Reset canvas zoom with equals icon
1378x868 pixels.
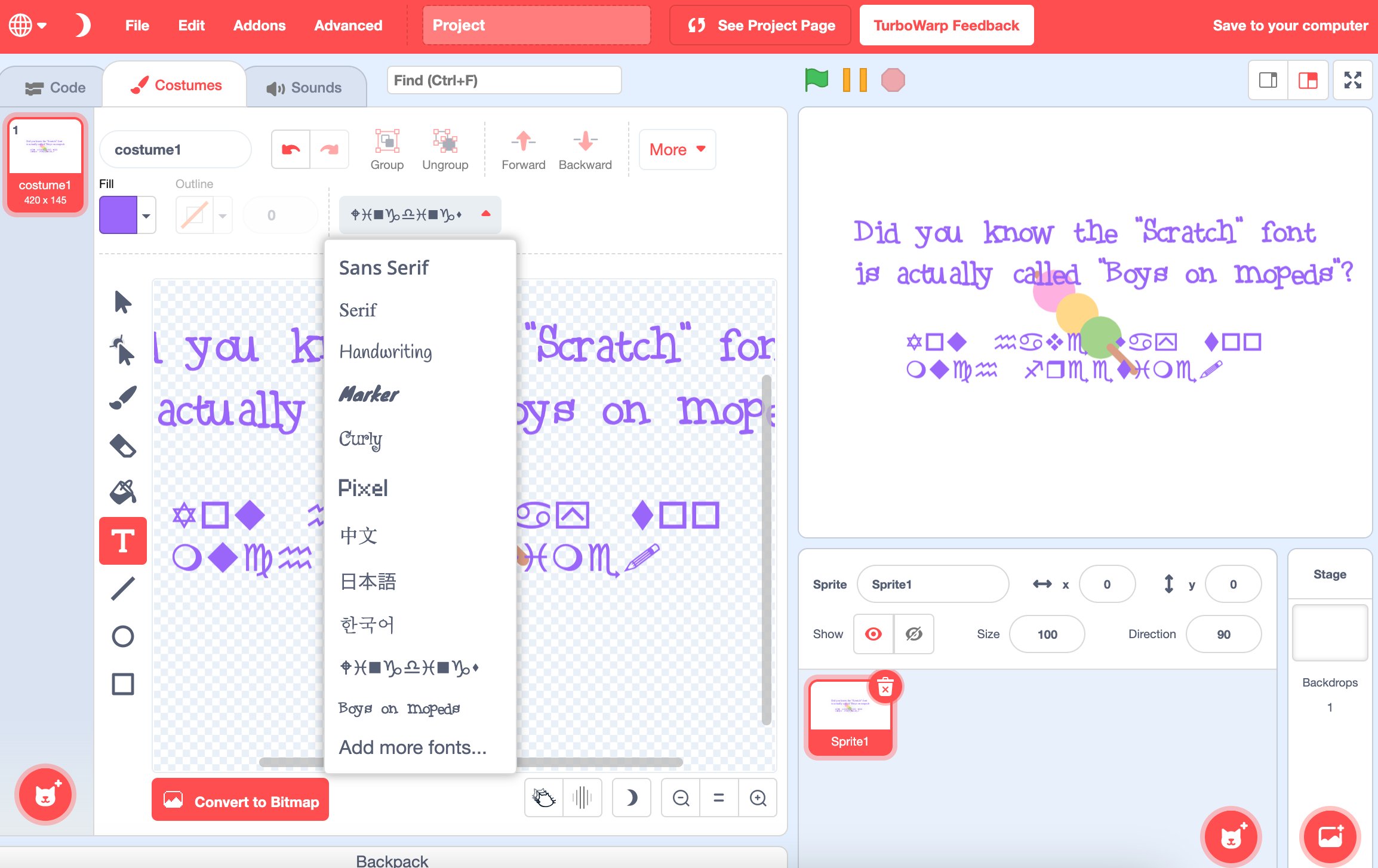719,798
